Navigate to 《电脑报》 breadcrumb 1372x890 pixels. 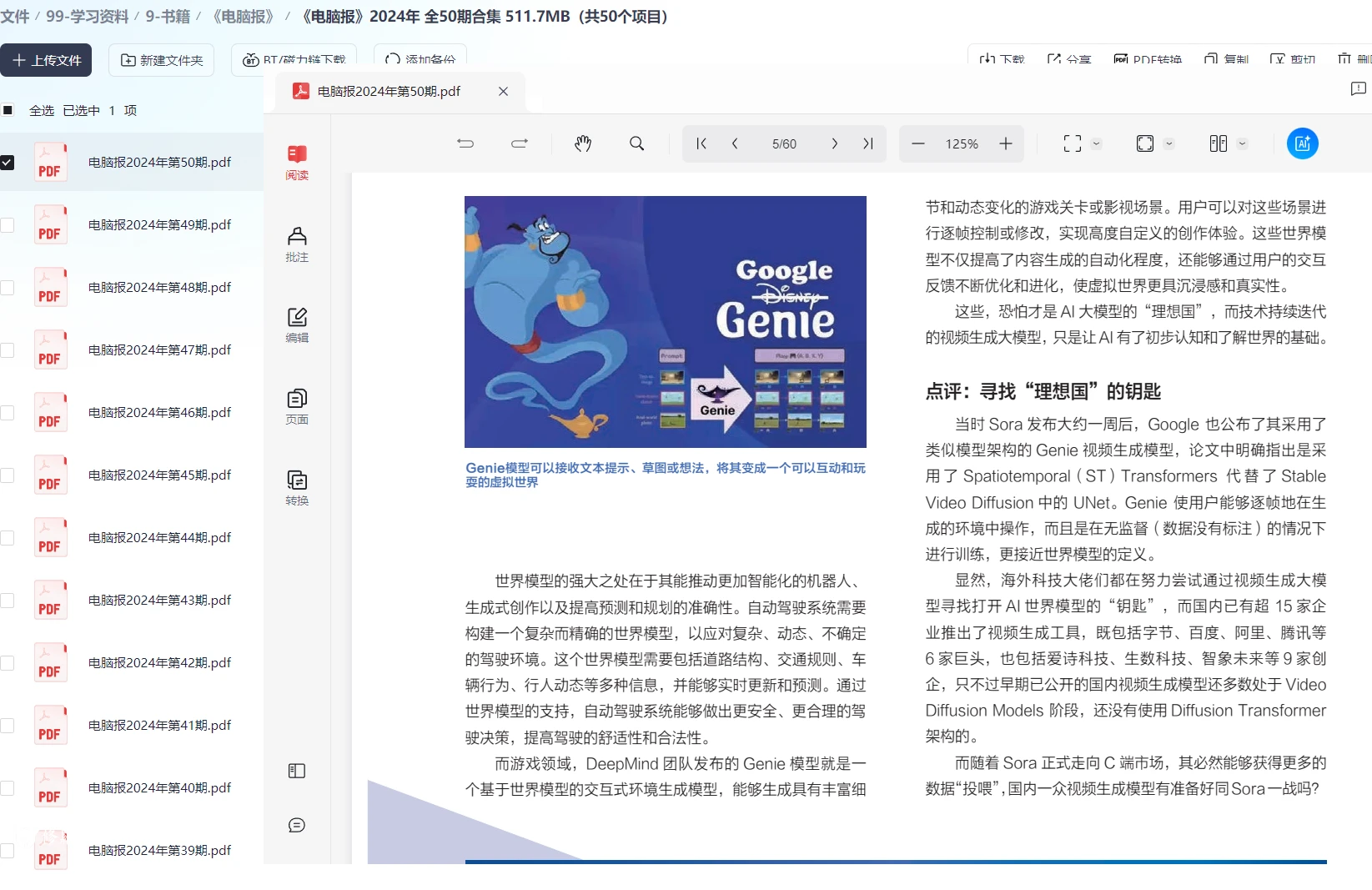[x=243, y=16]
